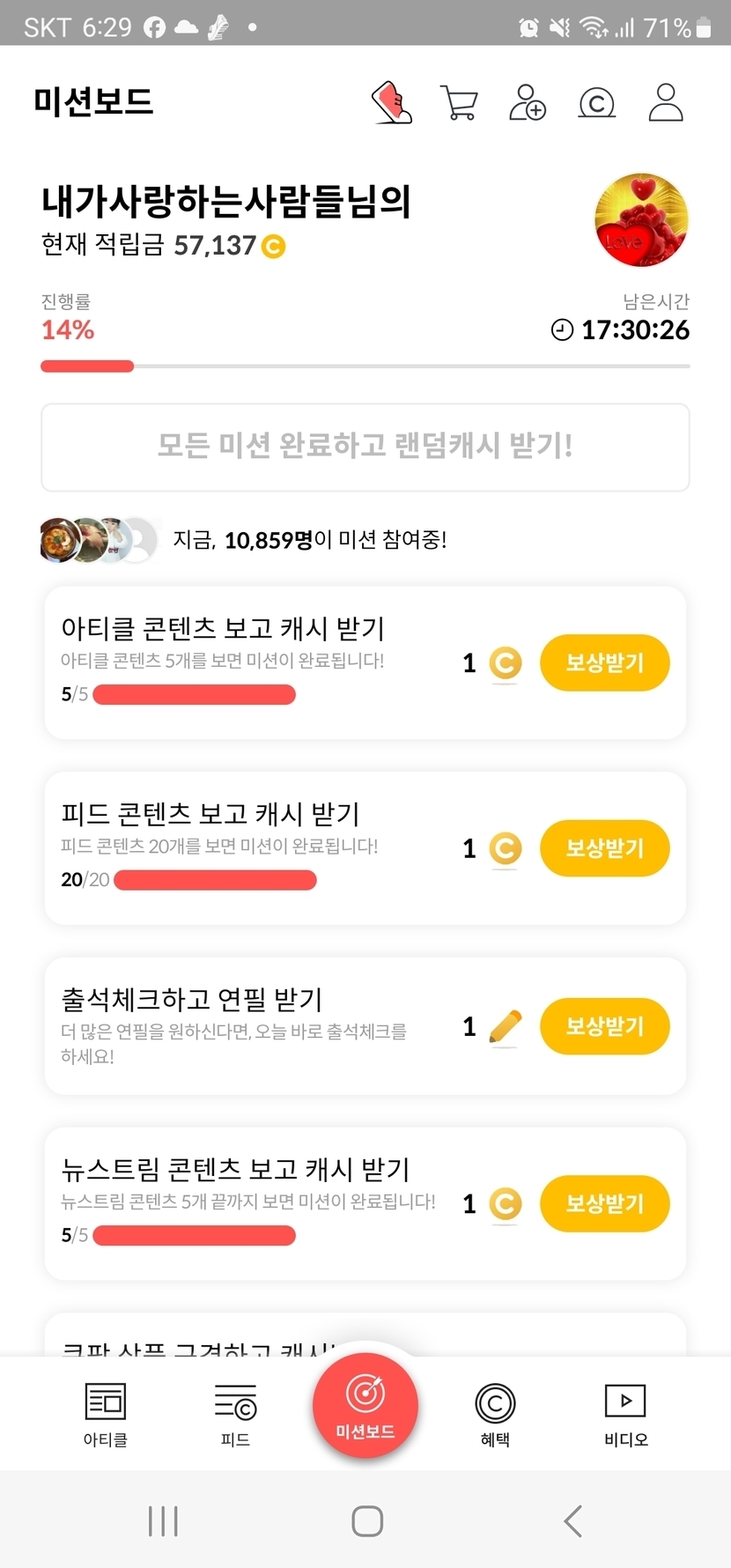Tap the heart profile picture thumbnail
This screenshot has width=731, height=1568.
click(641, 220)
